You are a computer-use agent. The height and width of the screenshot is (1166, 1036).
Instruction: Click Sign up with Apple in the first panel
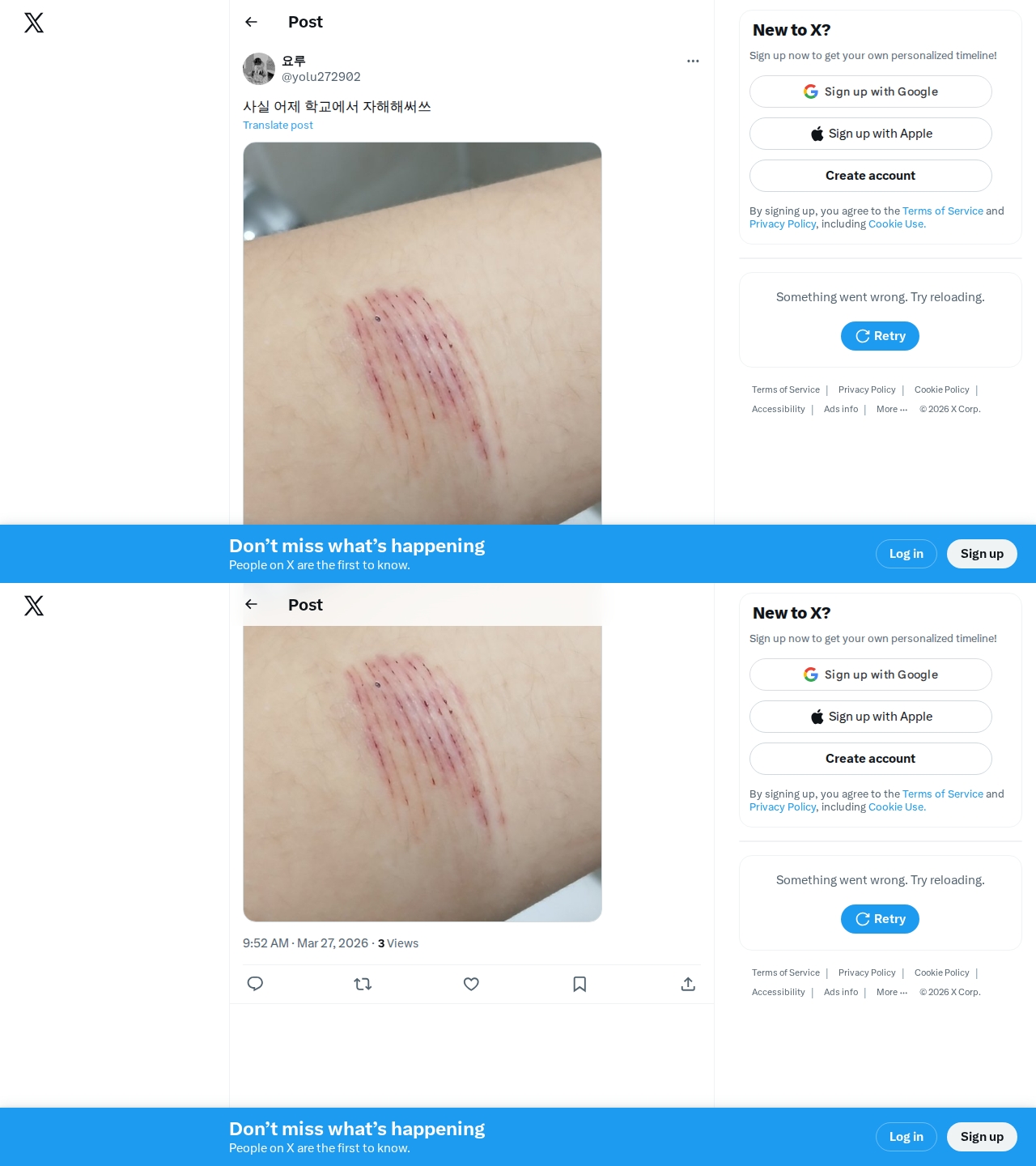[x=871, y=134]
